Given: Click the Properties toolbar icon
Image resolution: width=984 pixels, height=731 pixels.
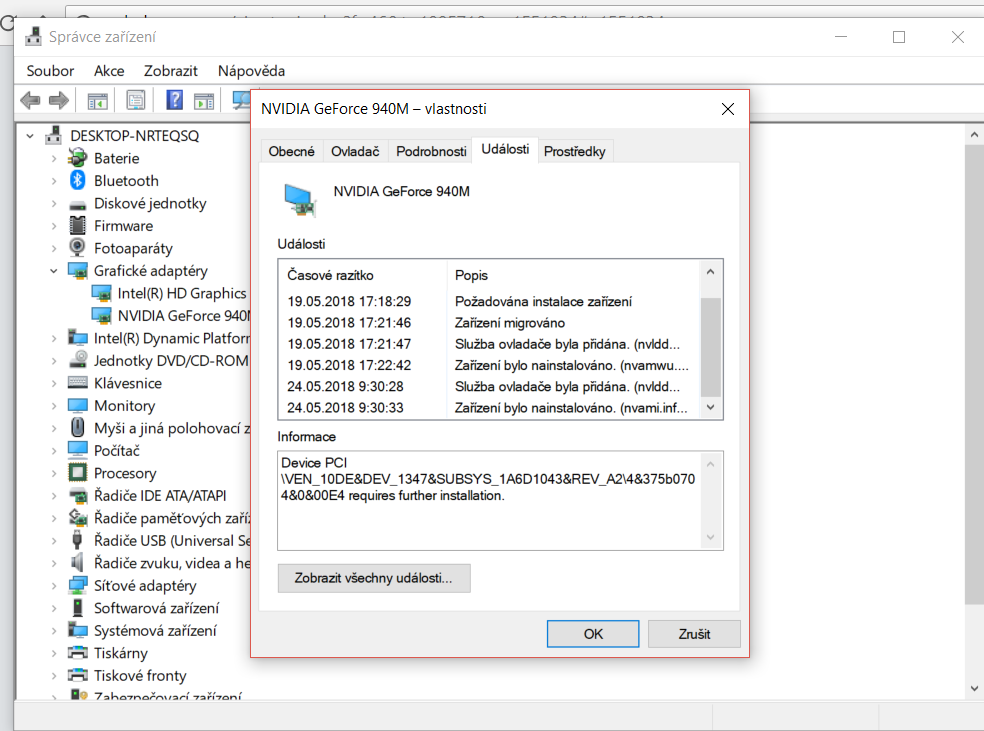Looking at the screenshot, I should (x=136, y=100).
